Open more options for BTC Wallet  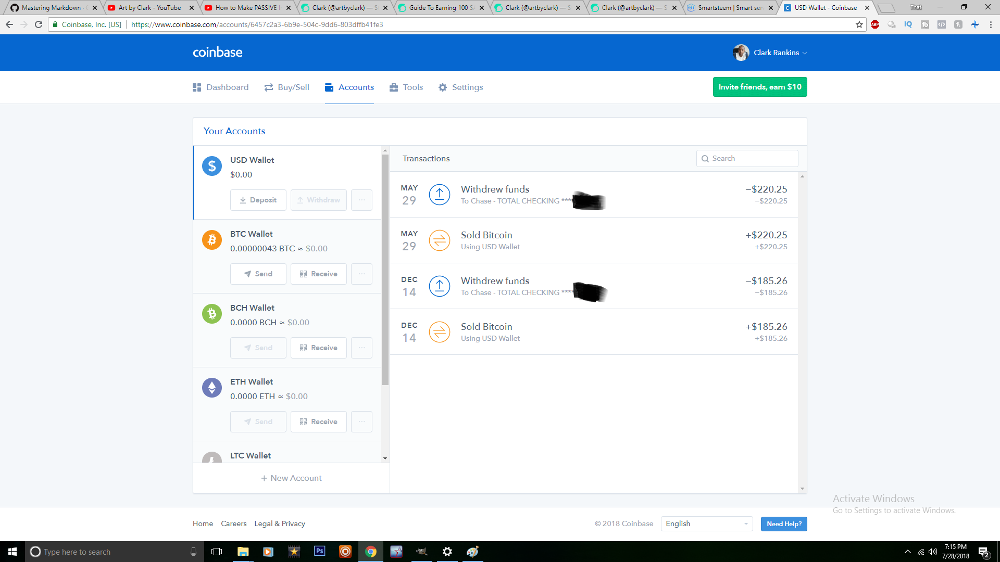(362, 274)
